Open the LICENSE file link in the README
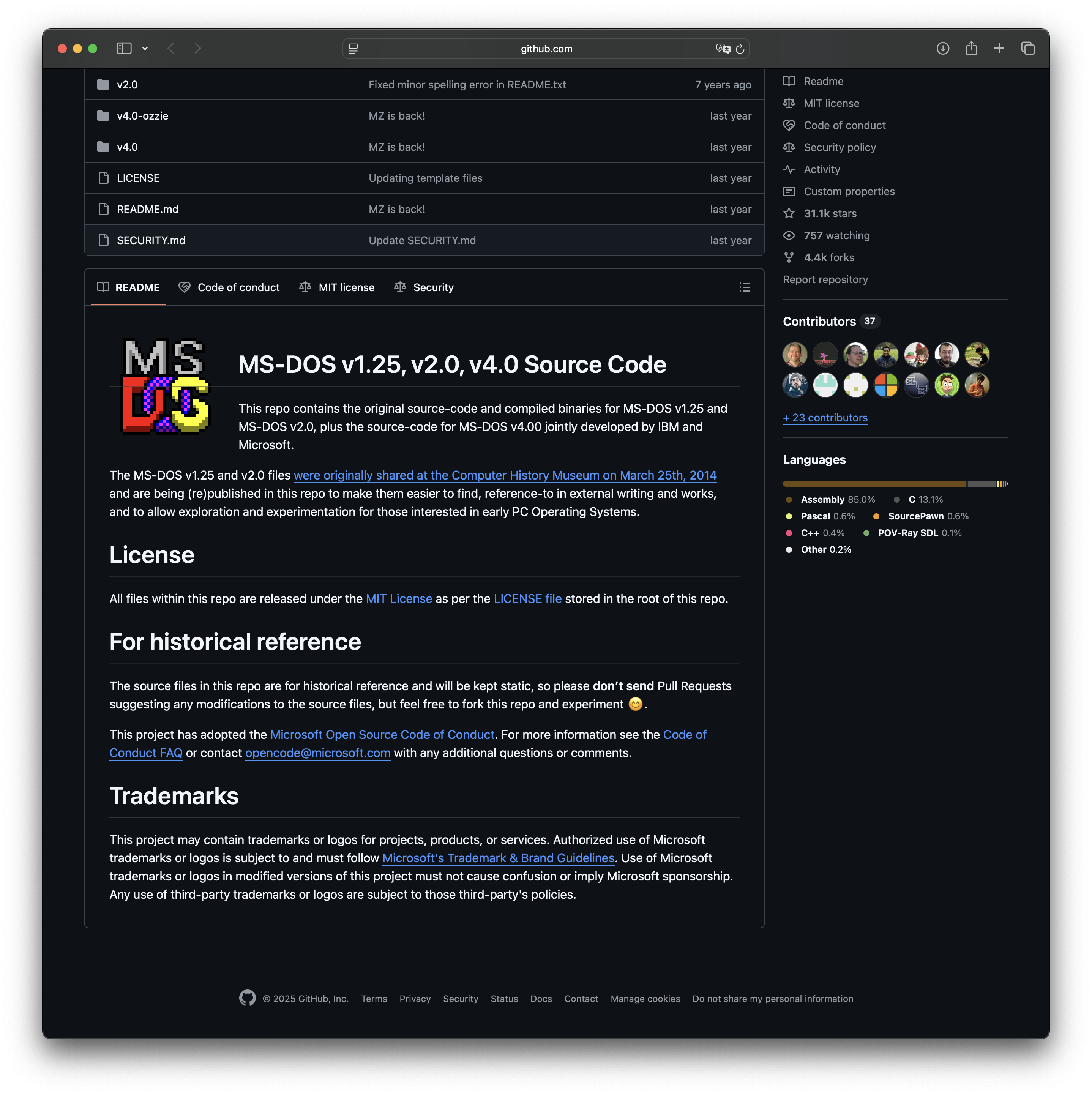 [527, 598]
